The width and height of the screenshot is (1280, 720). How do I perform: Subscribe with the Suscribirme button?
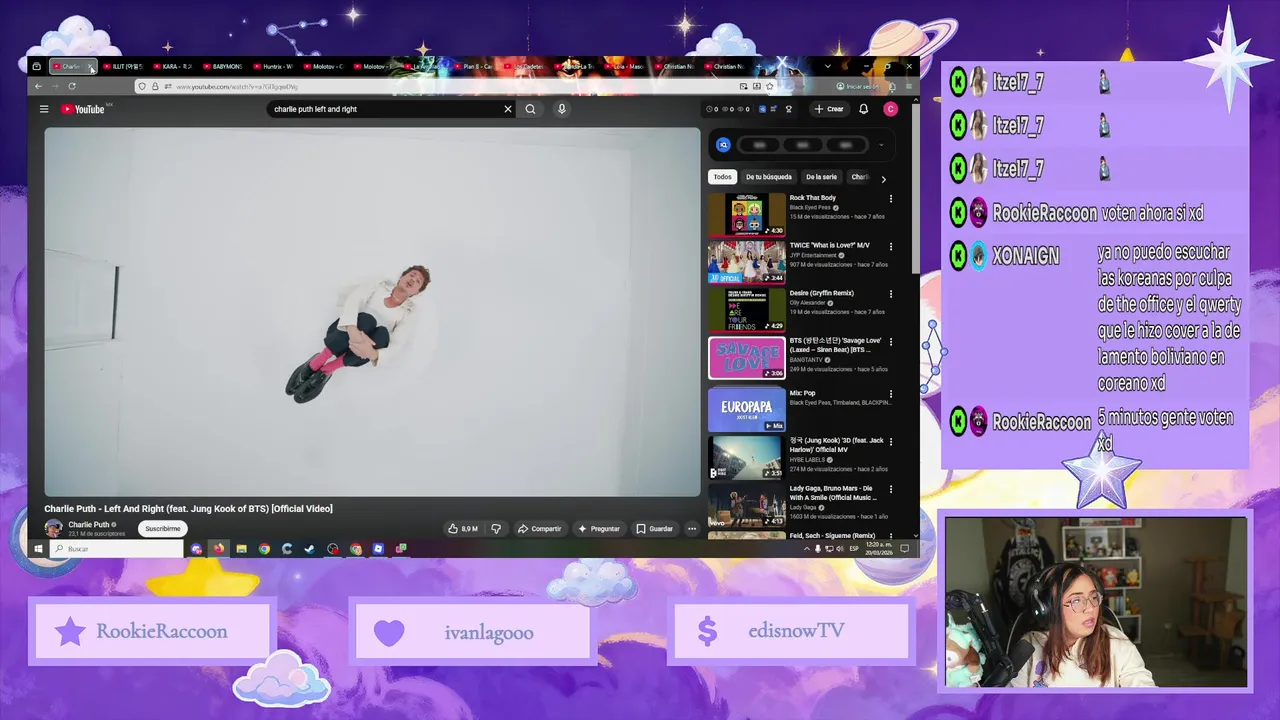tap(163, 529)
